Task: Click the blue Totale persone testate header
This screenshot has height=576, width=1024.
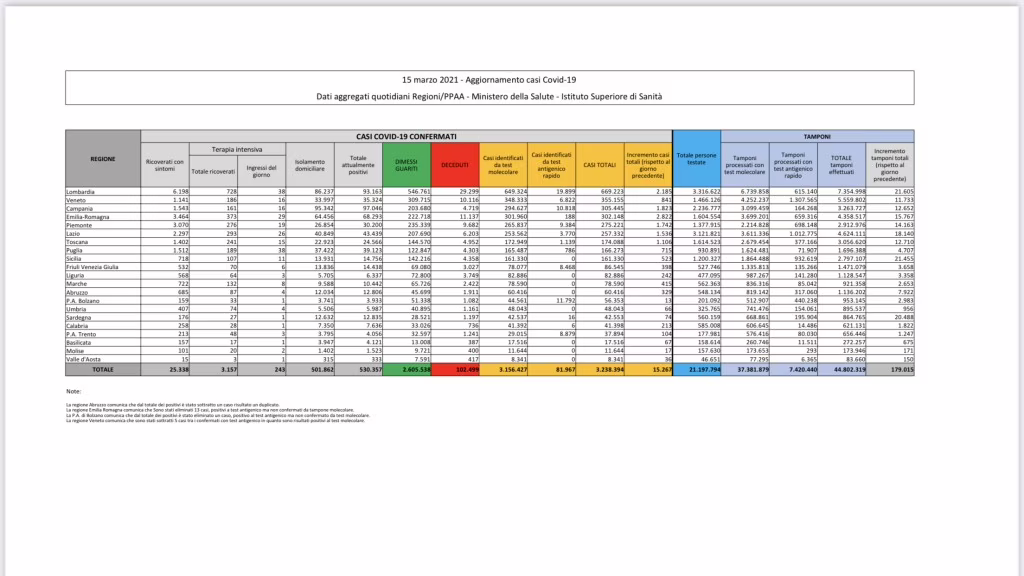Action: (x=696, y=159)
